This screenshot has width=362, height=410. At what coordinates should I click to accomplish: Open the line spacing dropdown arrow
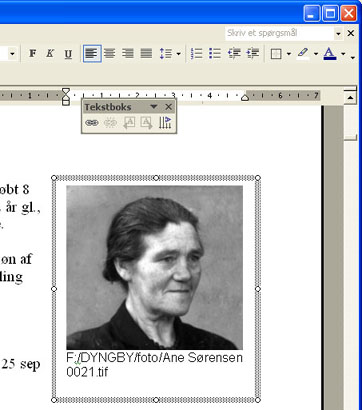click(x=179, y=54)
